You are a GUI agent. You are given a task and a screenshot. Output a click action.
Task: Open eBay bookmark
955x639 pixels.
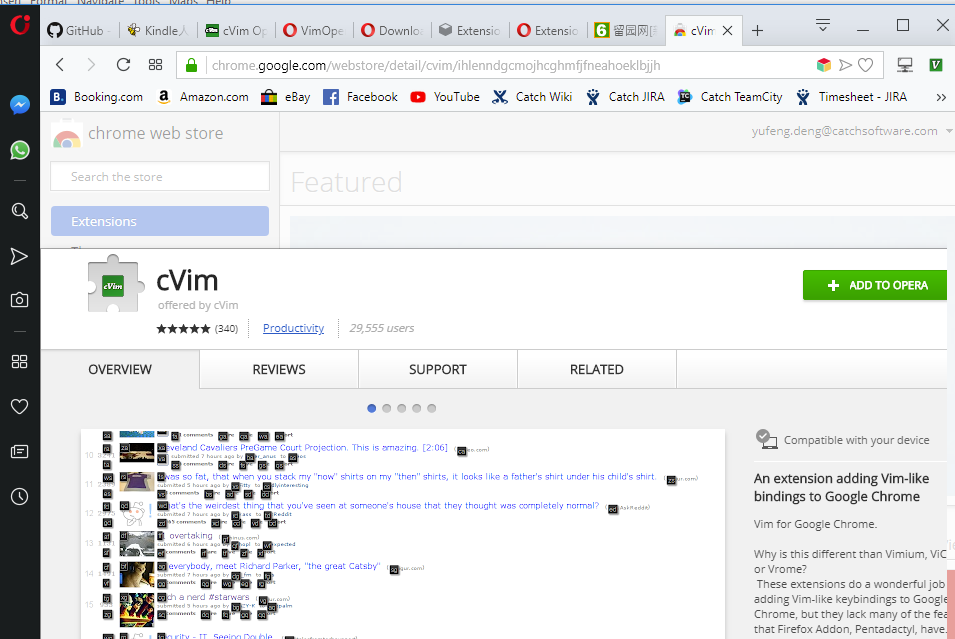tap(286, 97)
